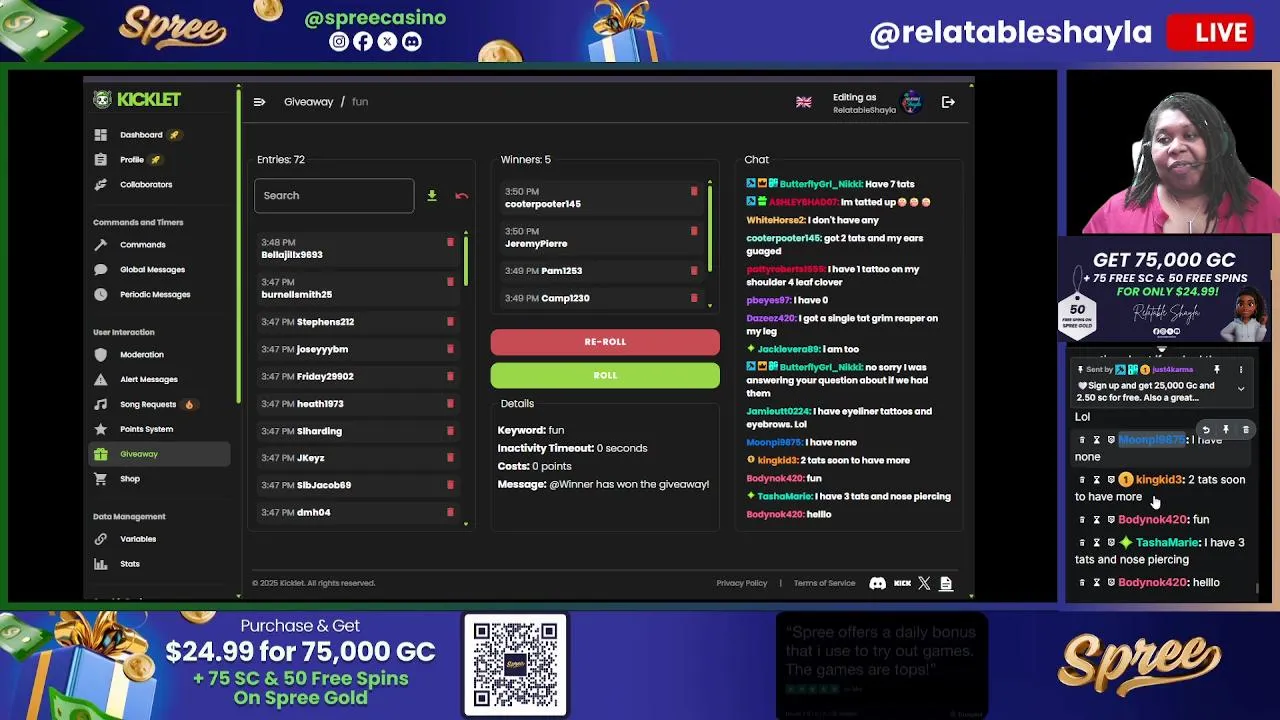Click the Discord icon in footer
The height and width of the screenshot is (720, 1280).
(x=877, y=583)
